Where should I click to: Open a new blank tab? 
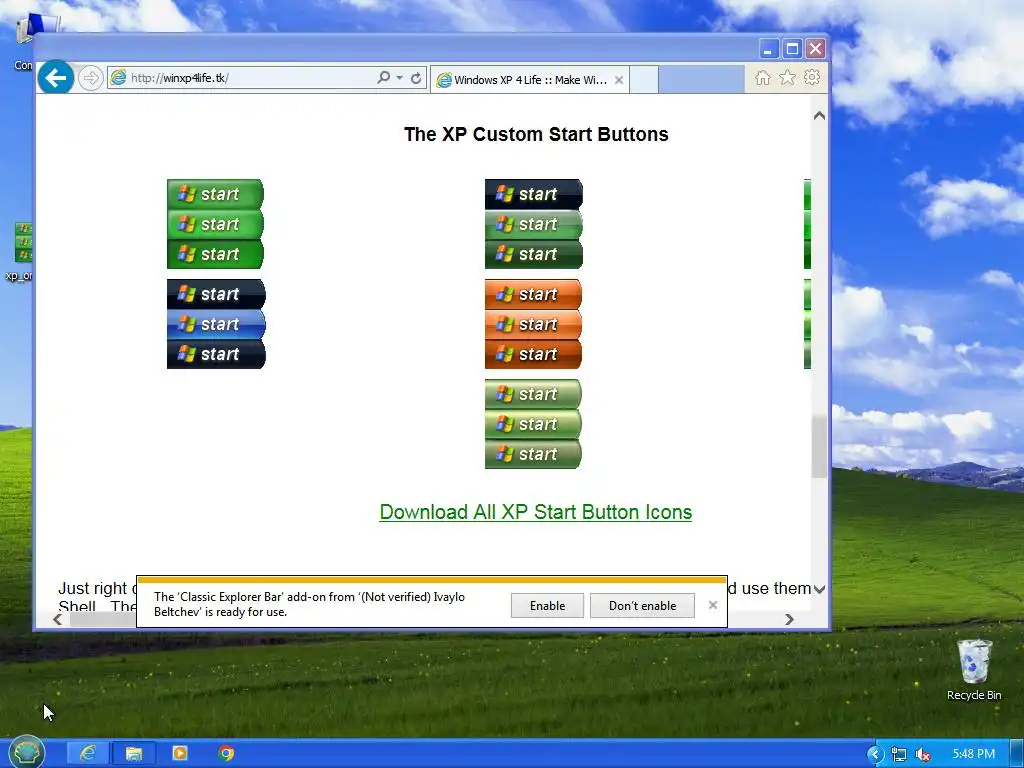(x=643, y=80)
